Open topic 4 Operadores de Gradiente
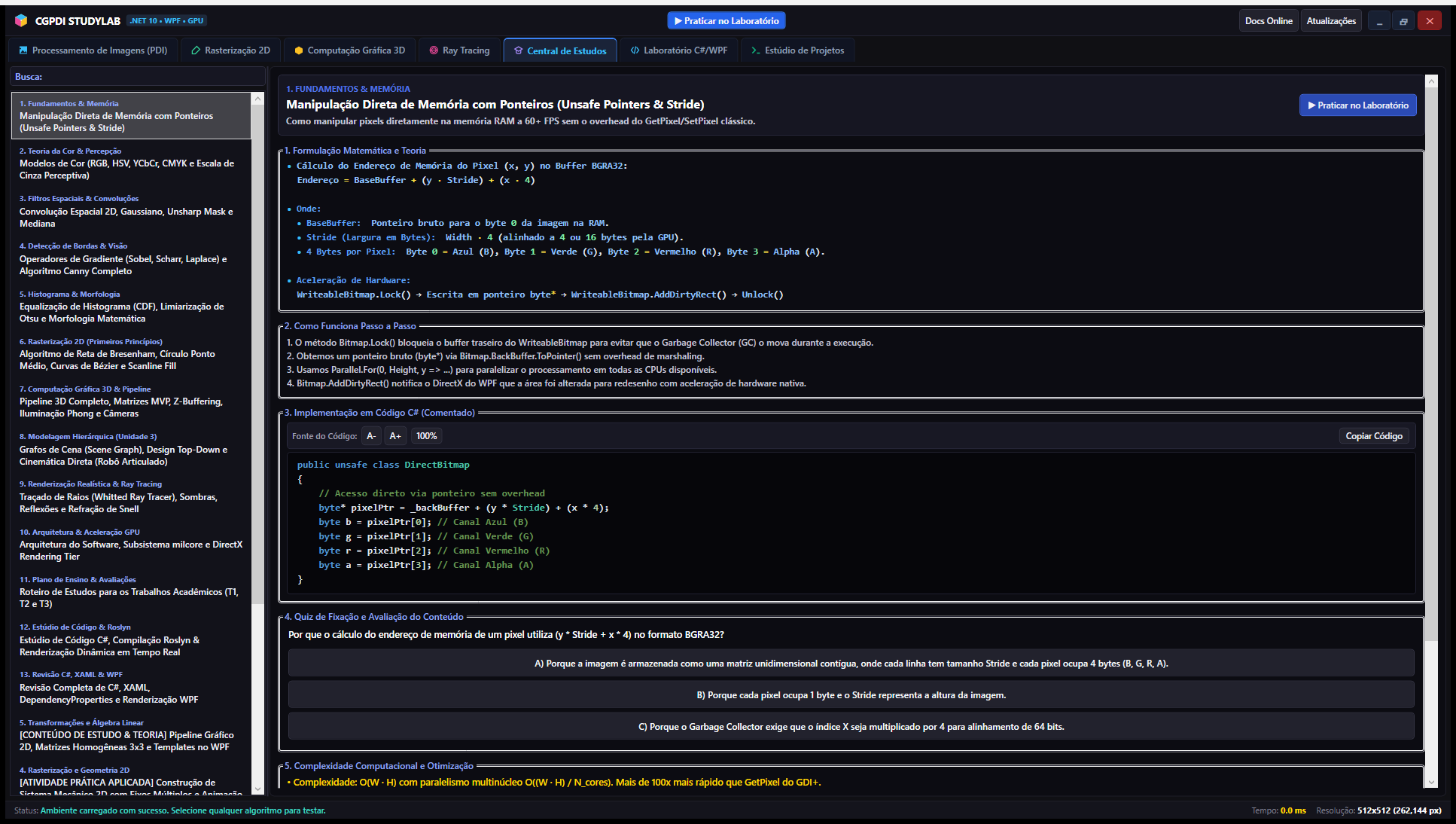The height and width of the screenshot is (824, 1456). pyautogui.click(x=131, y=258)
